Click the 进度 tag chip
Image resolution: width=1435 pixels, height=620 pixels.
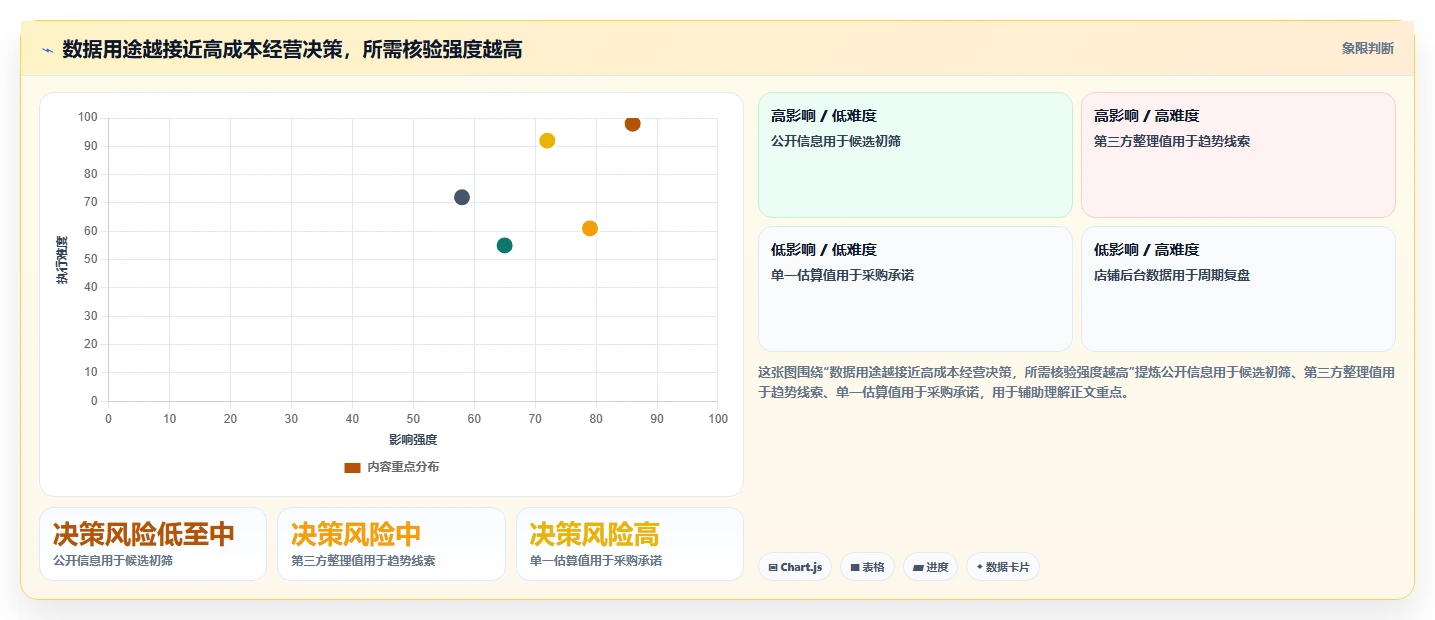[930, 567]
